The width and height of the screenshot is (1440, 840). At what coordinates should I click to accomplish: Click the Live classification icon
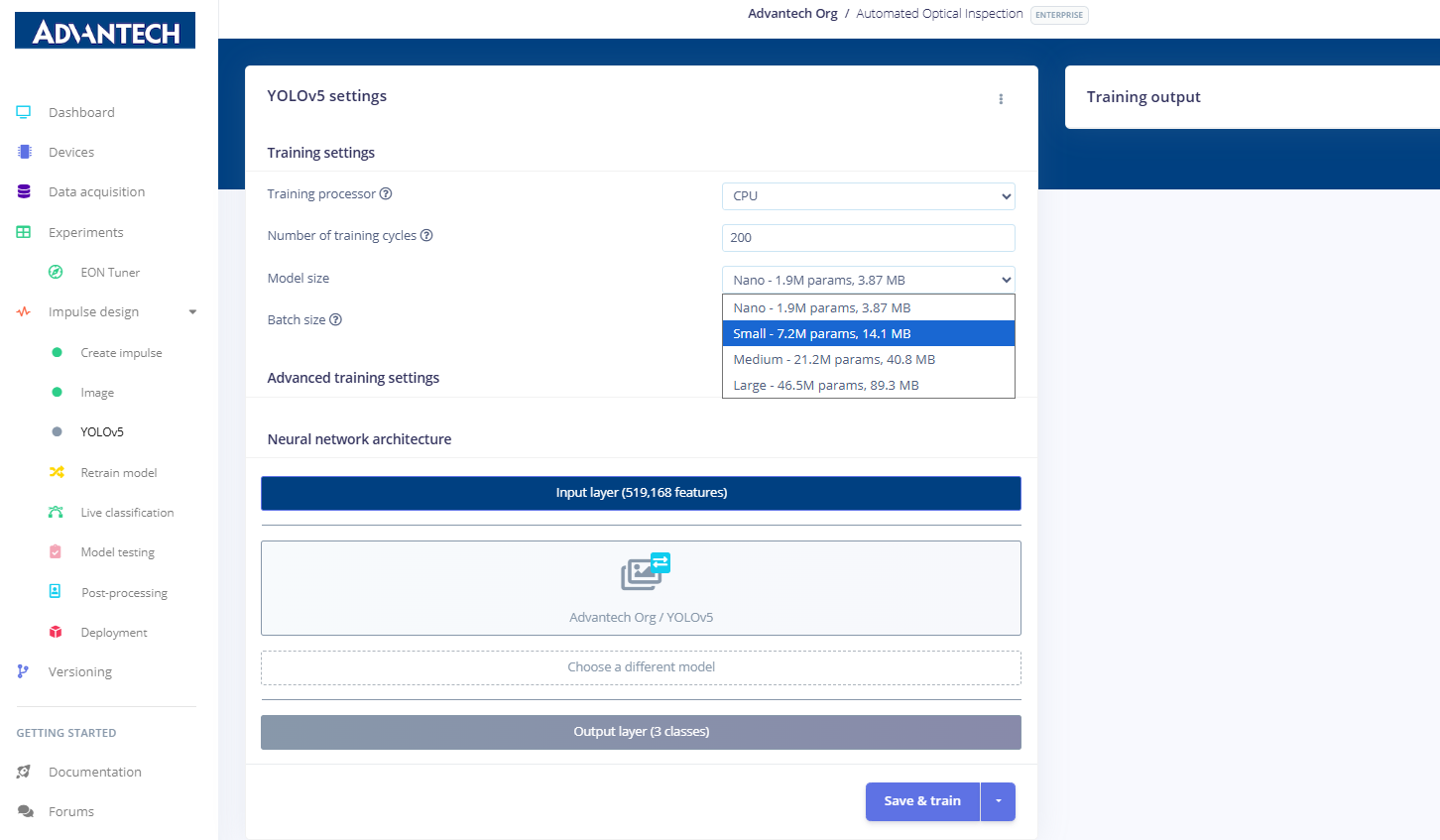click(x=56, y=512)
